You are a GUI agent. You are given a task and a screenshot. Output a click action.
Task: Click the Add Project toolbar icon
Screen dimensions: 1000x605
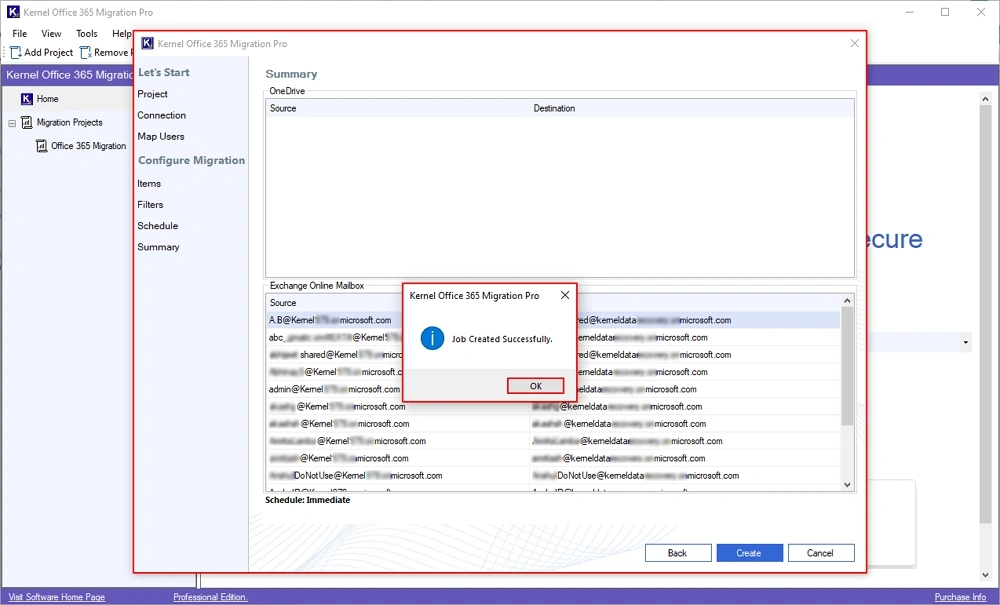coord(16,52)
